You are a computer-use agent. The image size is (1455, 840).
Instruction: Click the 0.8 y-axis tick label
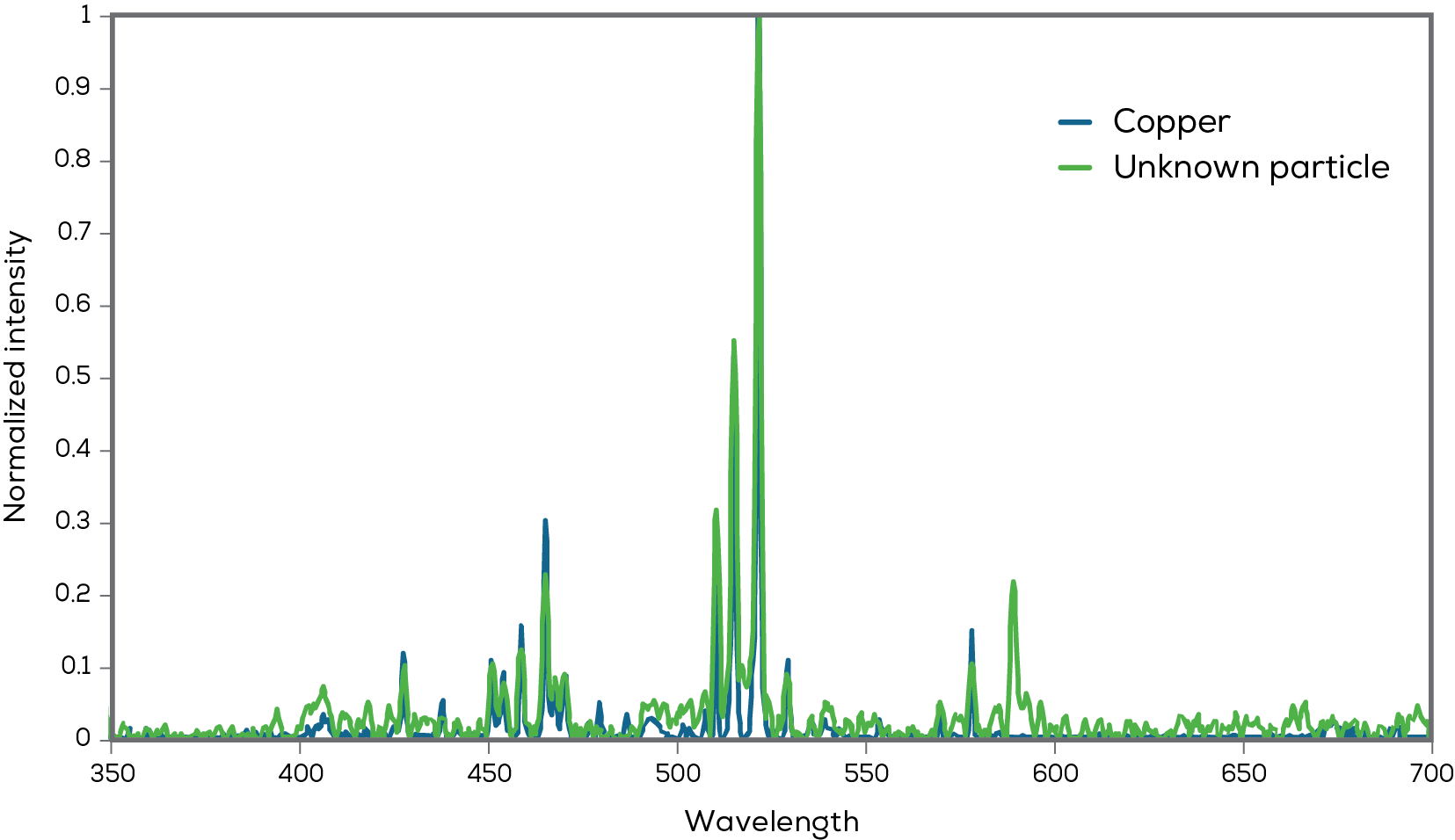[x=73, y=160]
